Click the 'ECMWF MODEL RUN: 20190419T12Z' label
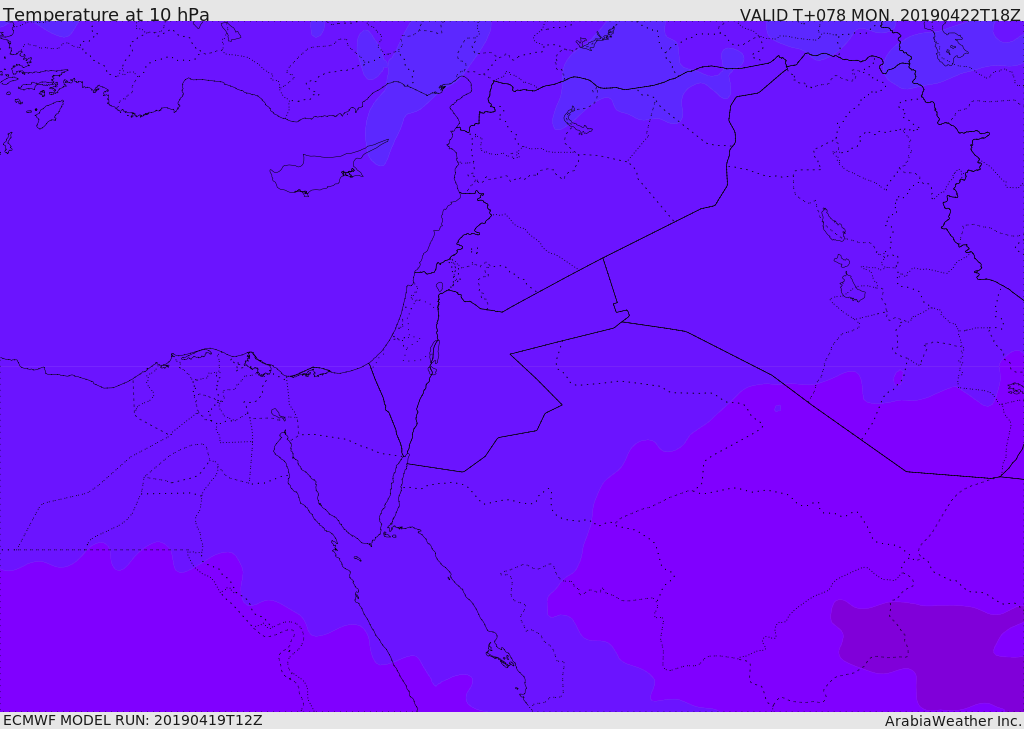The image size is (1024, 729). point(133,720)
